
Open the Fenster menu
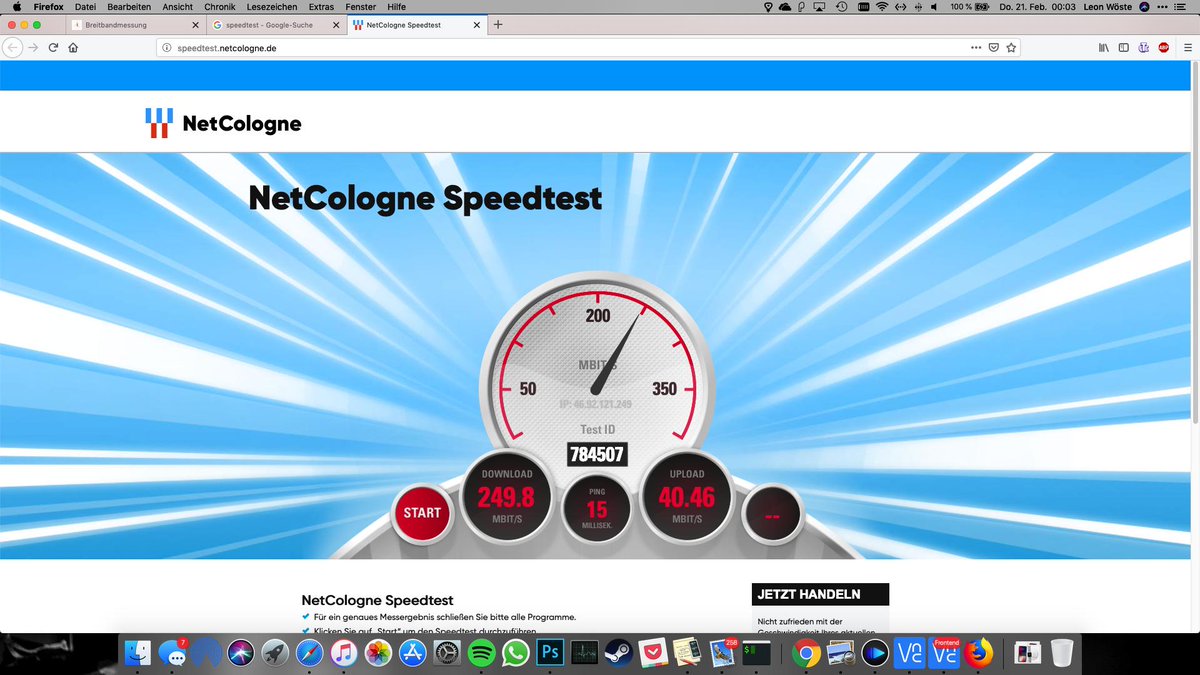(361, 7)
